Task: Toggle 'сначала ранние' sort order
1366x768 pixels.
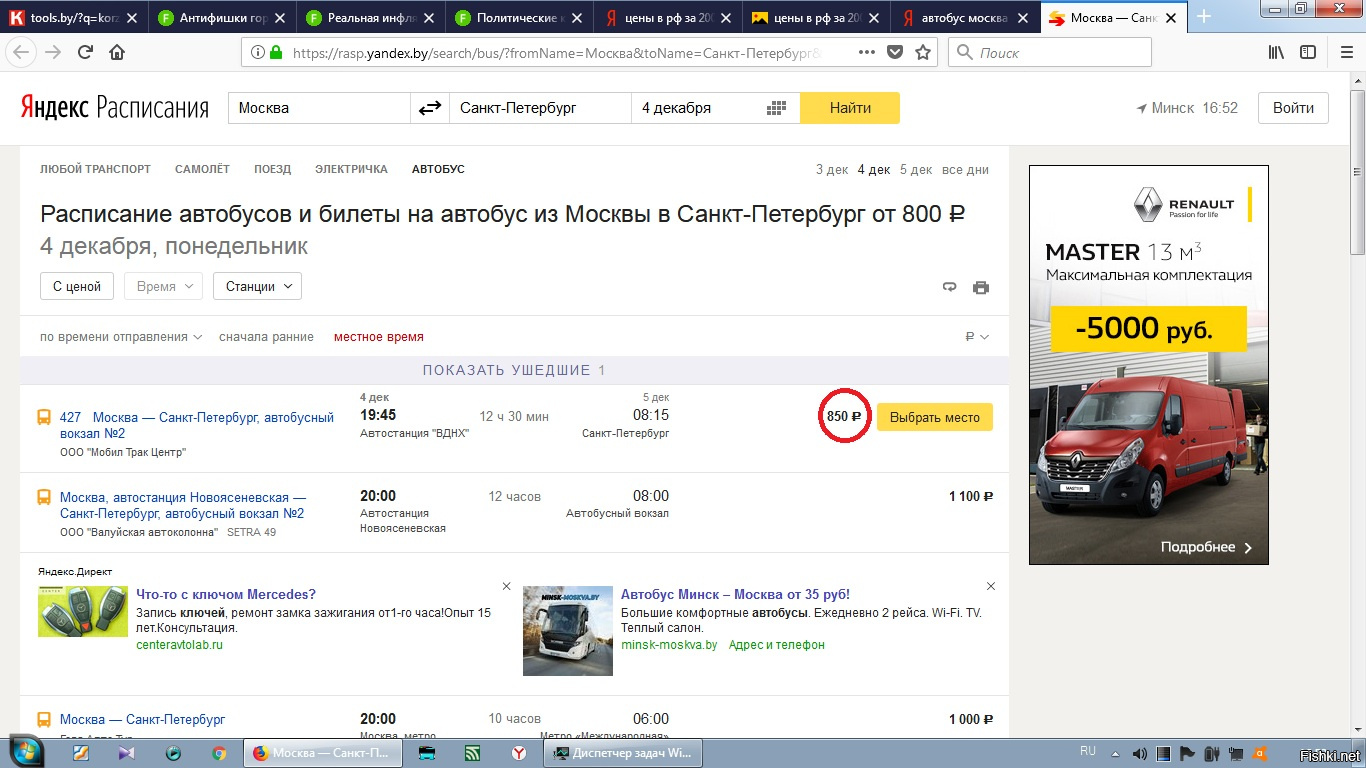Action: tap(266, 337)
